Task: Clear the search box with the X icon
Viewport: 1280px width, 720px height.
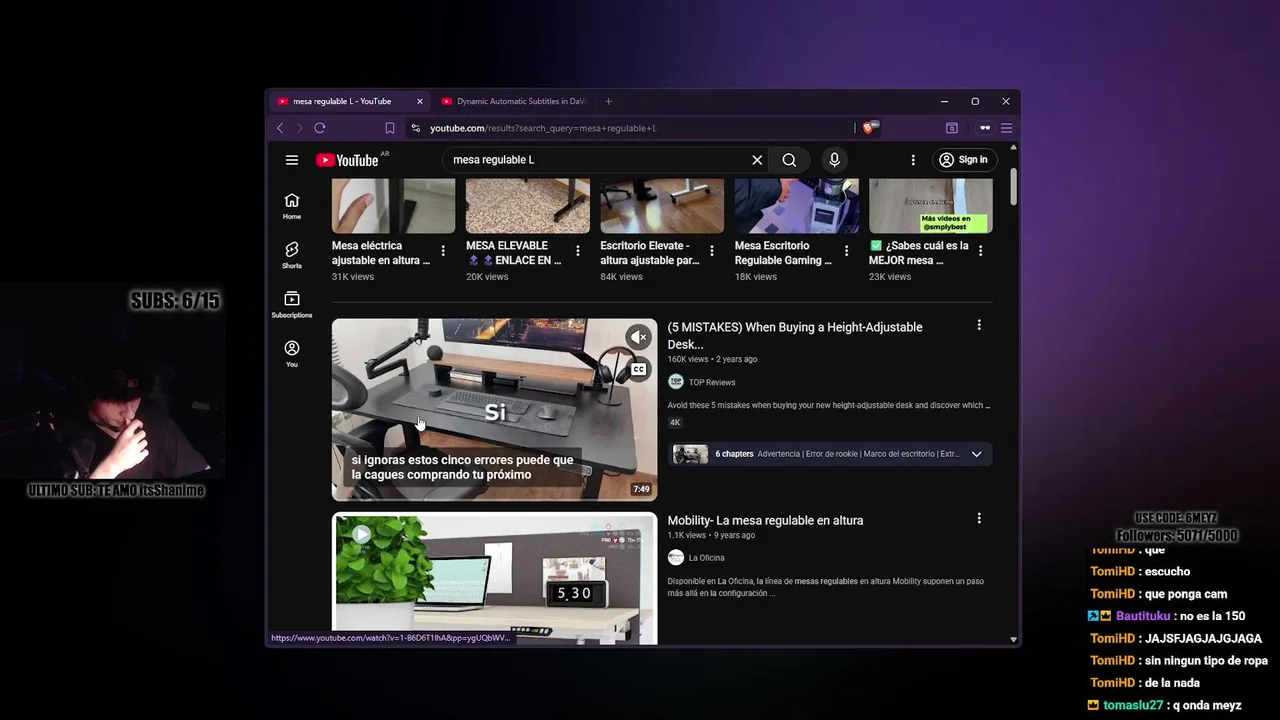Action: pyautogui.click(x=757, y=160)
